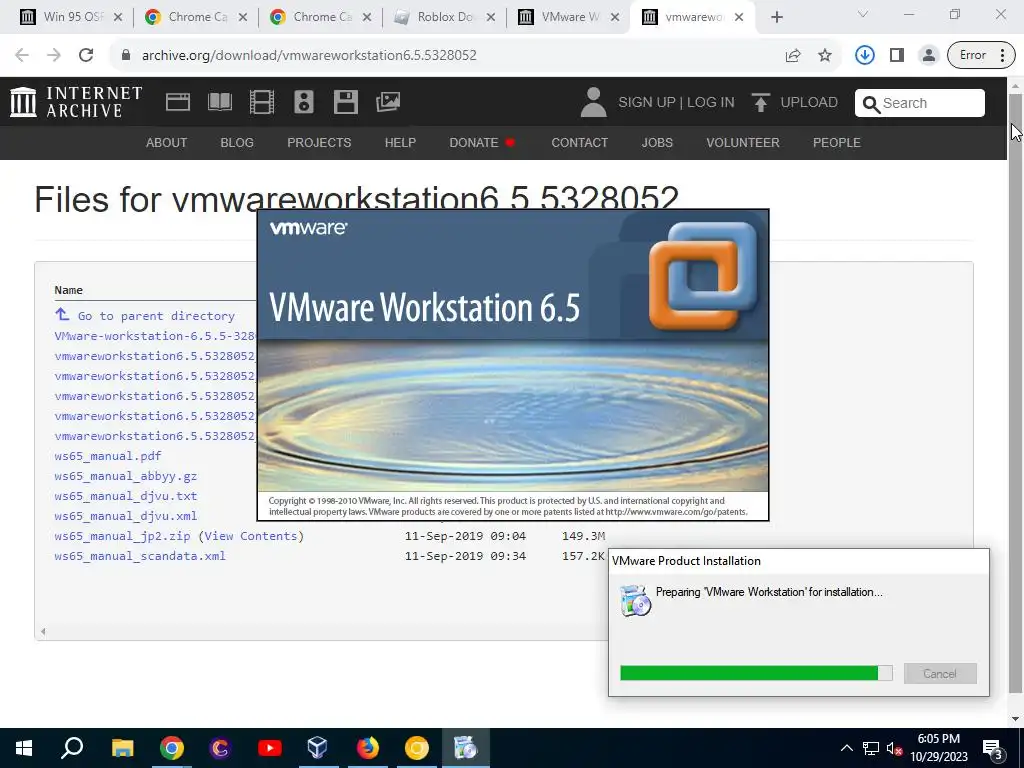Click the padlock site info icon

point(126,55)
